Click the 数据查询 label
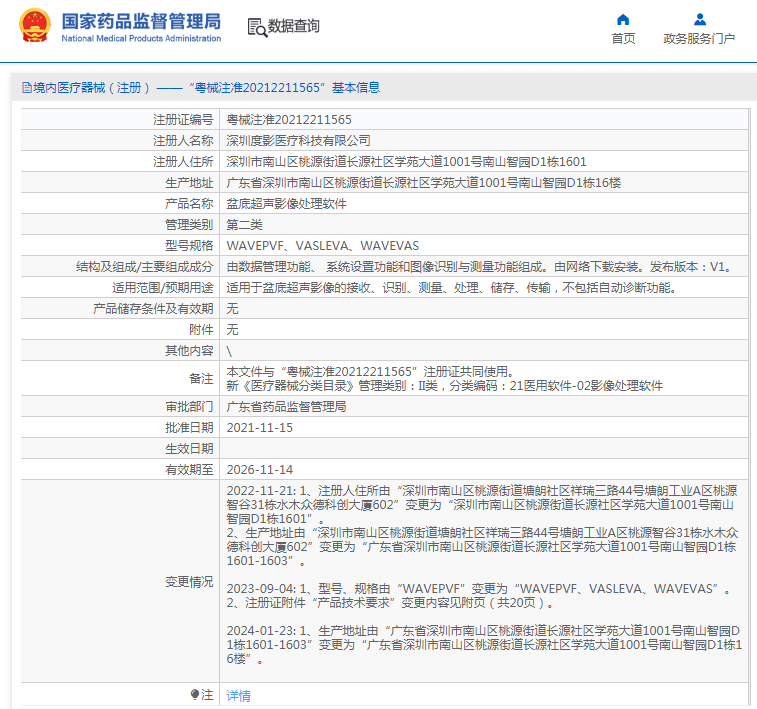The height and width of the screenshot is (709, 757). 294,26
